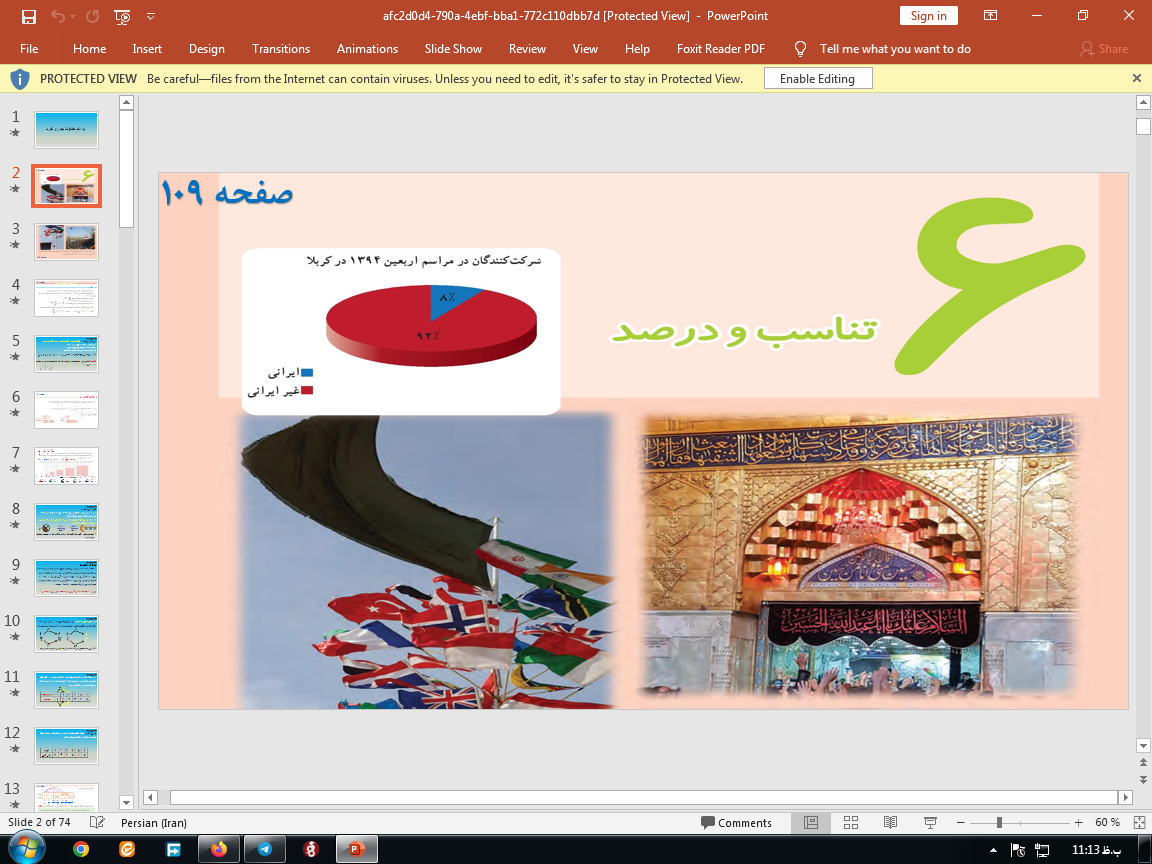The height and width of the screenshot is (864, 1152).
Task: Start slide show from the quick access toolbar
Action: click(122, 16)
